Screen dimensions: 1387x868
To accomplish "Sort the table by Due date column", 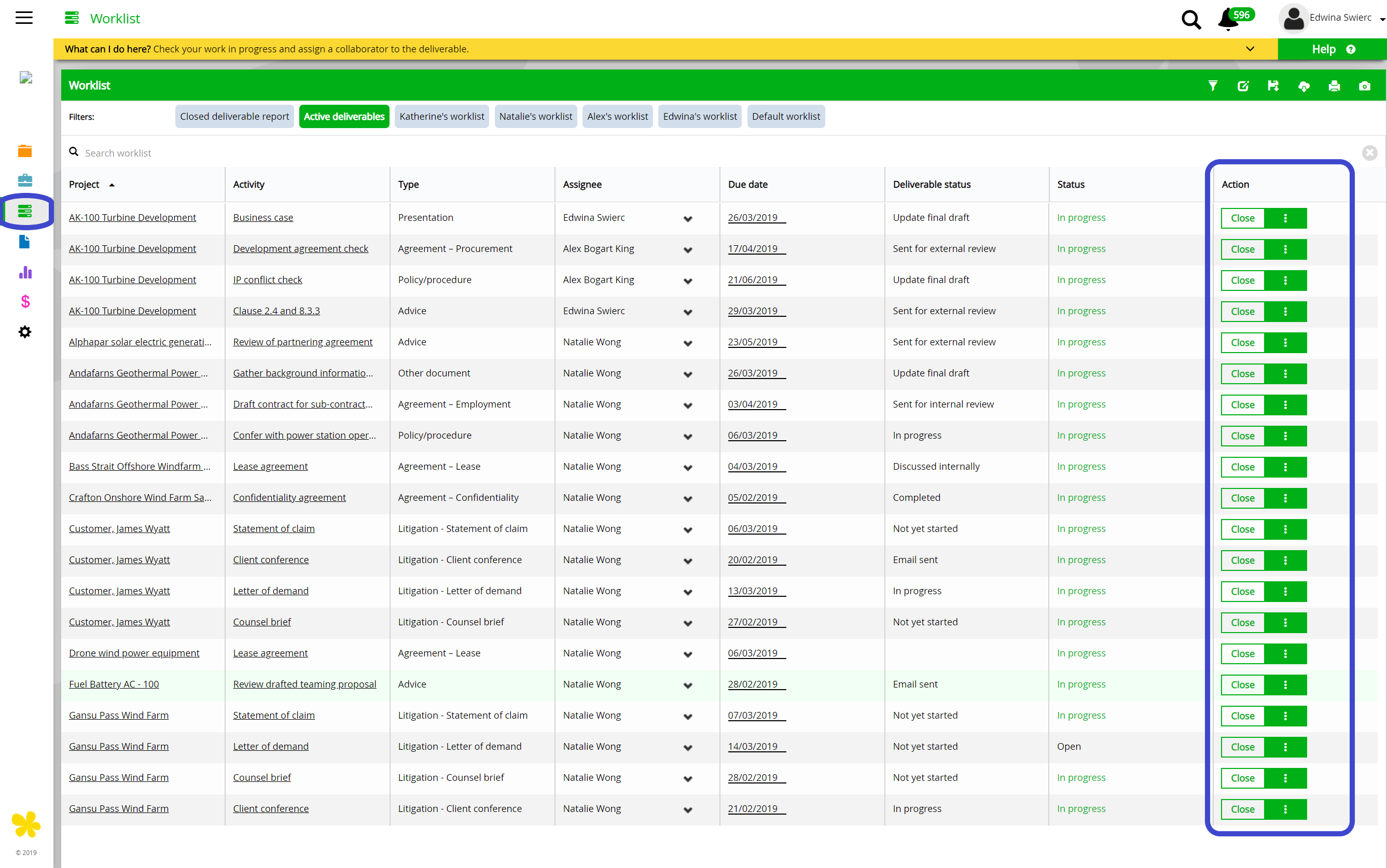I will (x=747, y=184).
